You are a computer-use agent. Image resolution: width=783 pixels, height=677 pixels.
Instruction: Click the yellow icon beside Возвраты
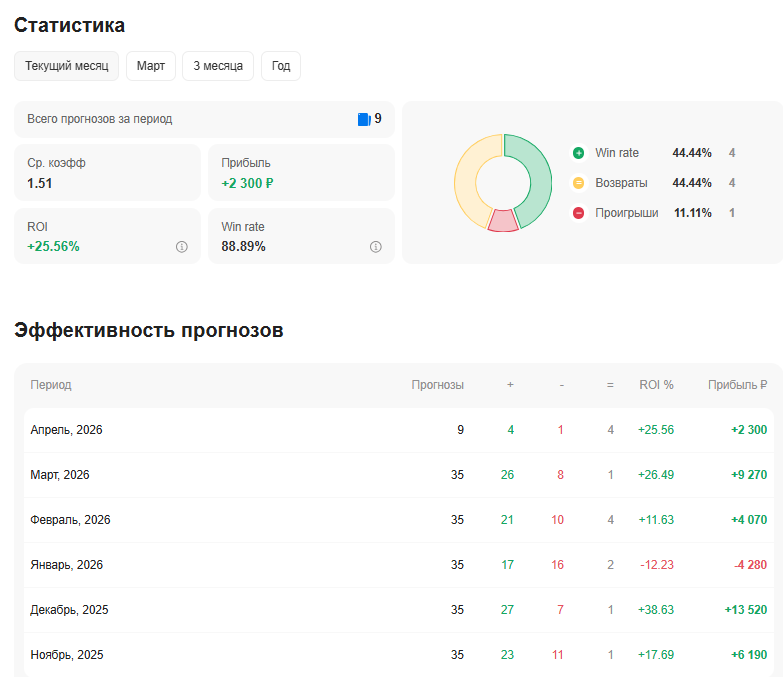pyautogui.click(x=578, y=183)
